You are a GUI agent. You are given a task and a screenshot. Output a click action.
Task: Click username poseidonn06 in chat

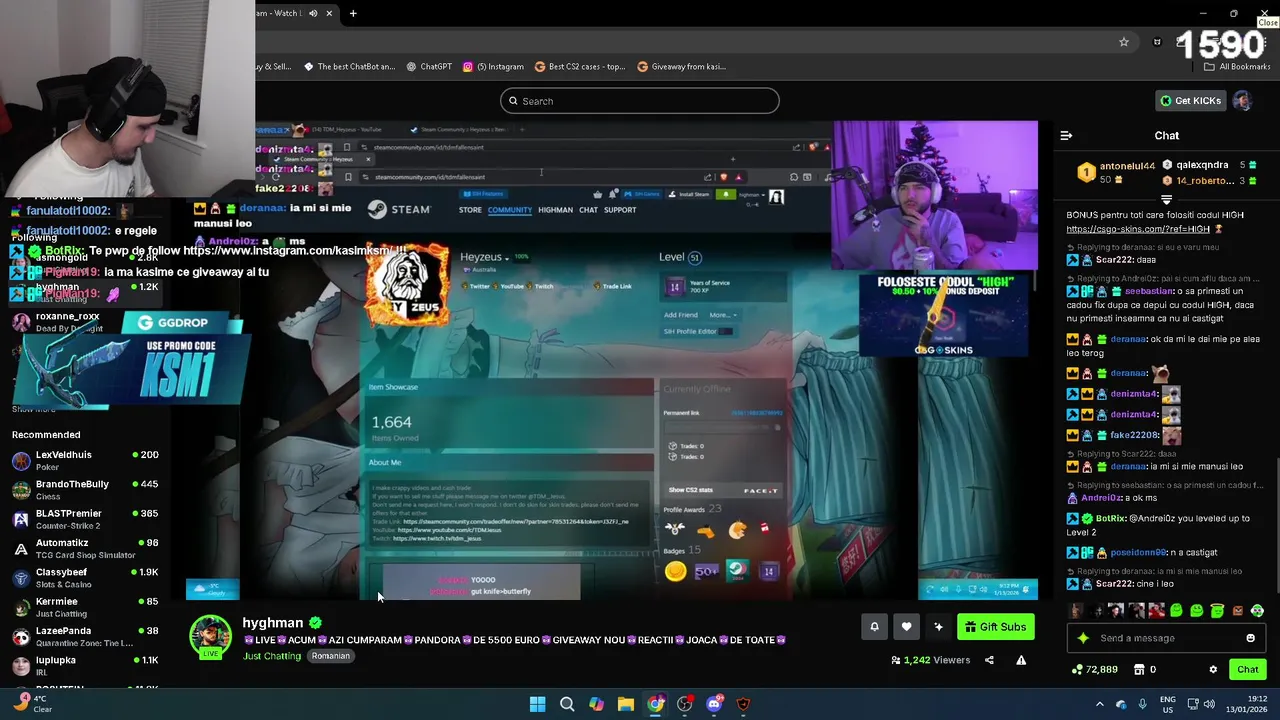point(1138,552)
